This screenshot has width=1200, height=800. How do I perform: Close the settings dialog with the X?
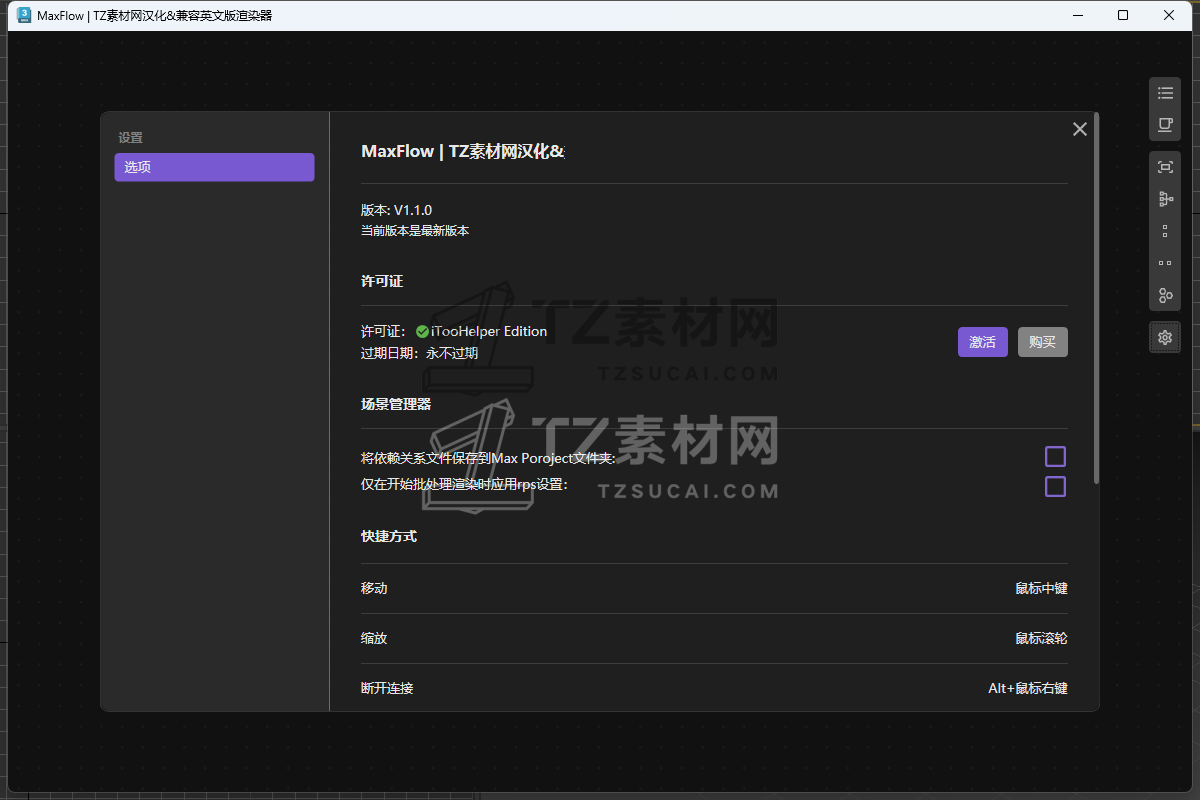click(1080, 129)
